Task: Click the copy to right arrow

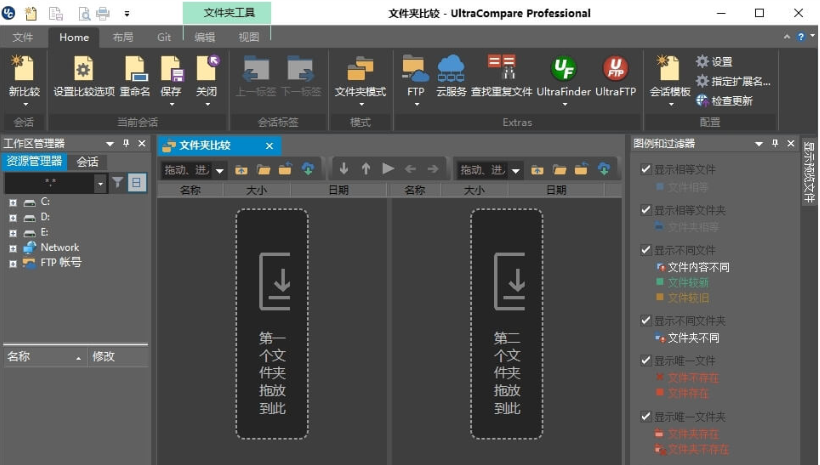Action: point(432,168)
